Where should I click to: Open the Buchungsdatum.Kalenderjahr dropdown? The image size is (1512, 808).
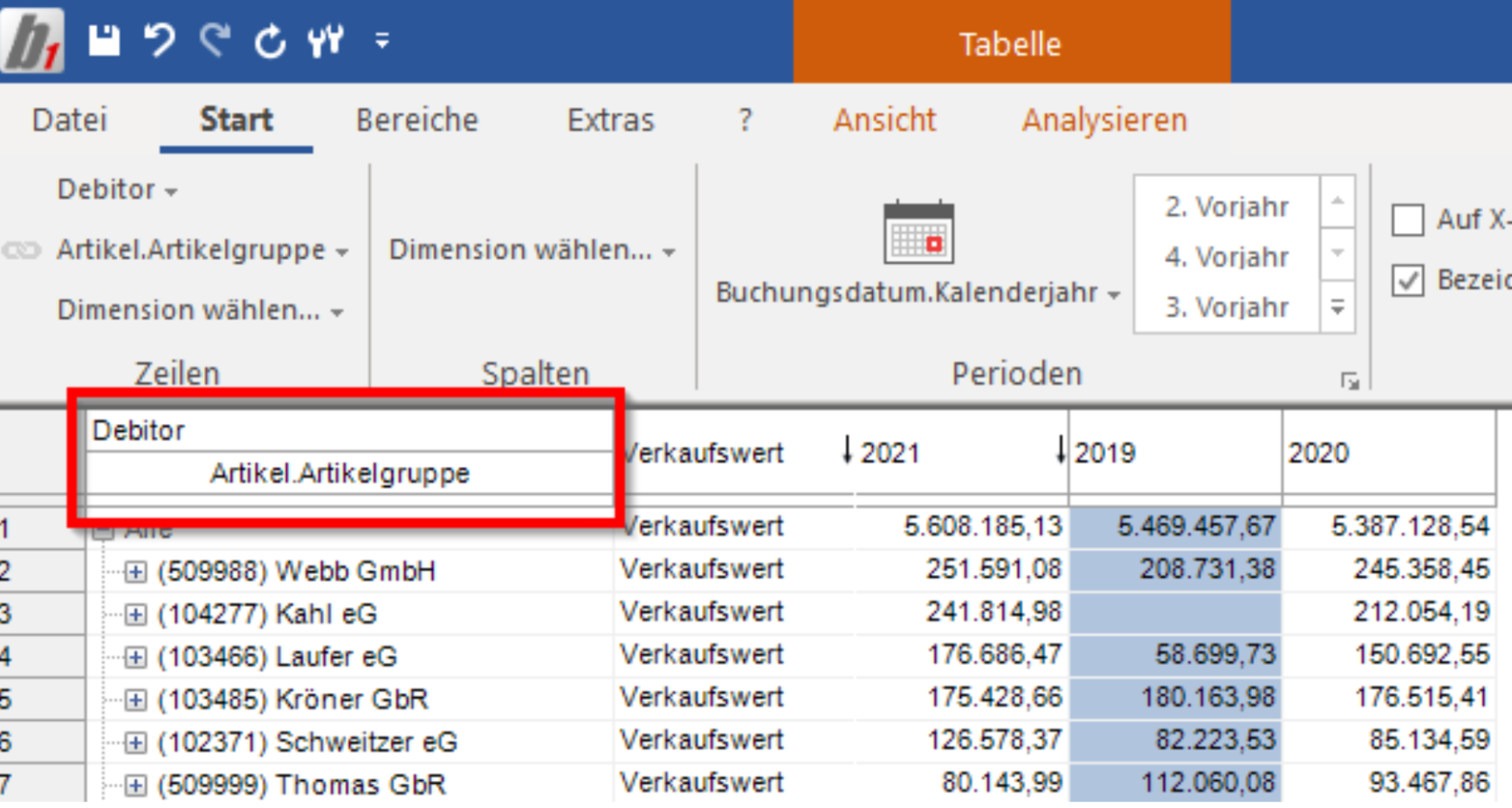pyautogui.click(x=918, y=293)
